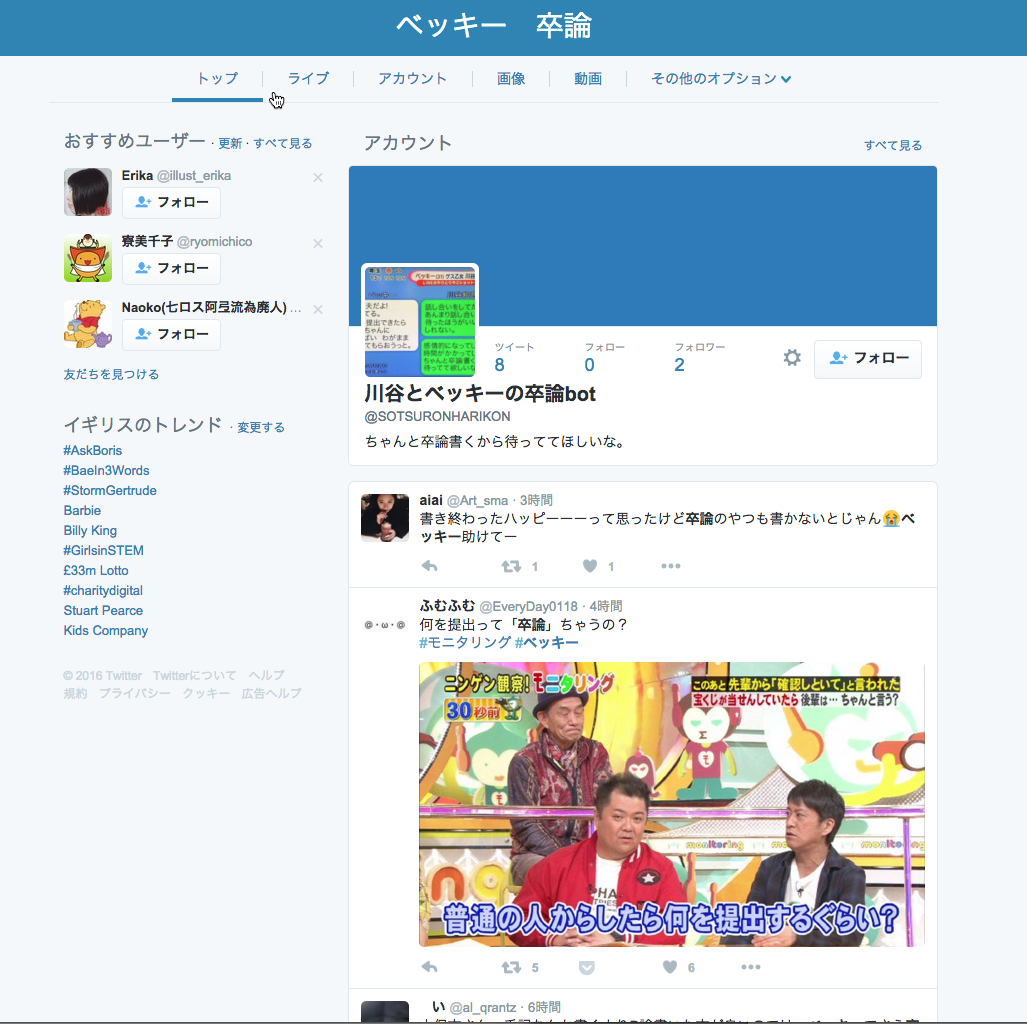Click すべて見る next to suggested users

click(283, 143)
